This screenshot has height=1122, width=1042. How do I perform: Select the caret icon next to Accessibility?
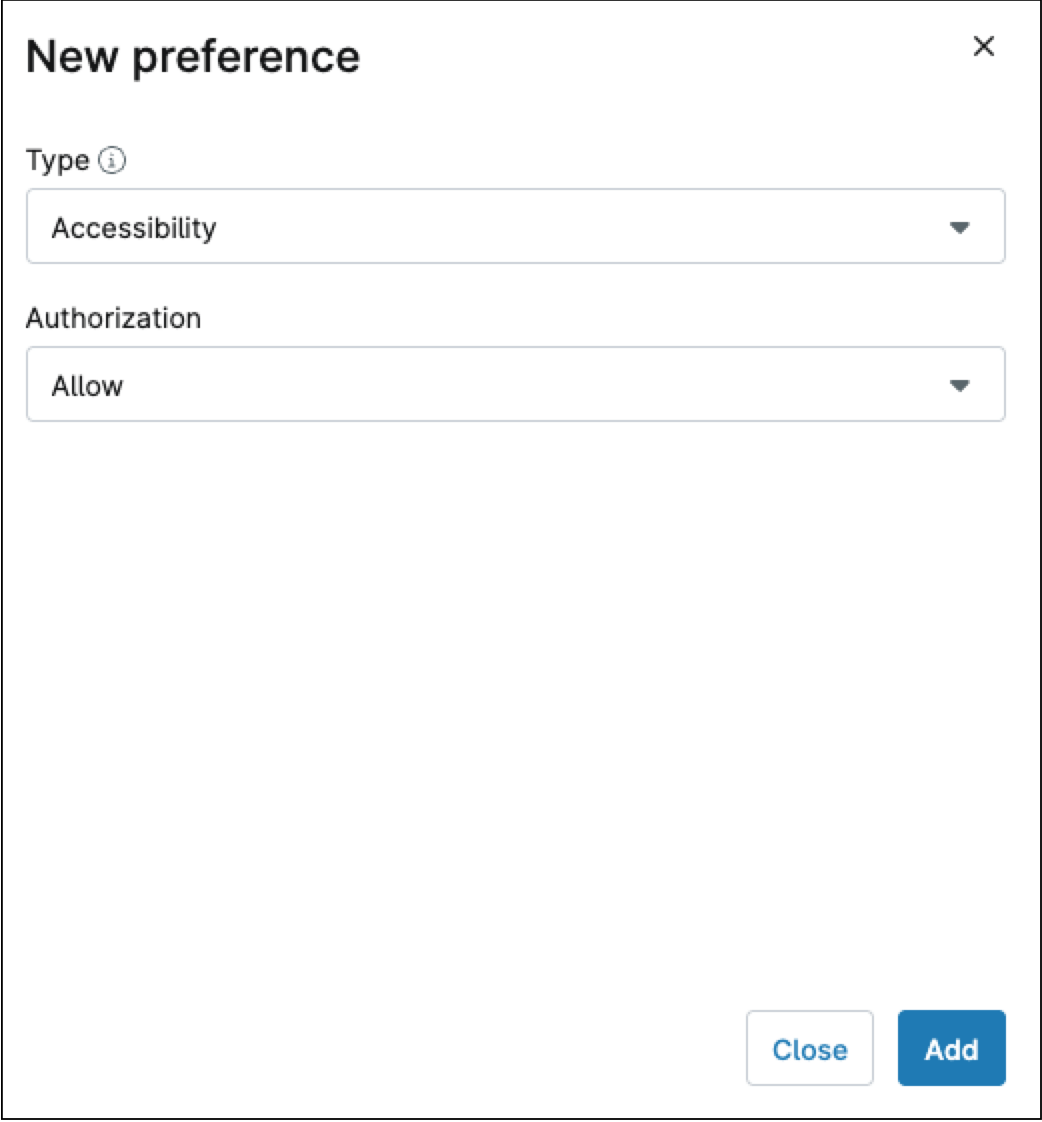click(962, 227)
